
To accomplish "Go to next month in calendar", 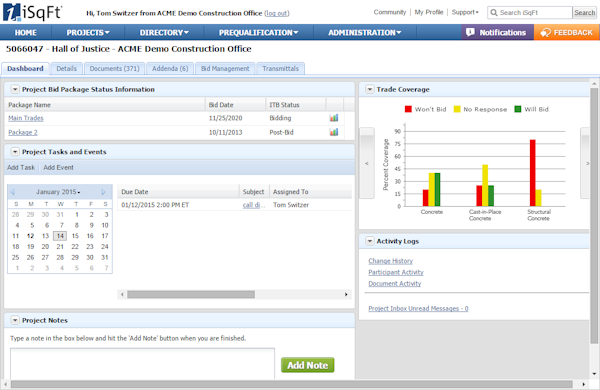I will [x=103, y=192].
